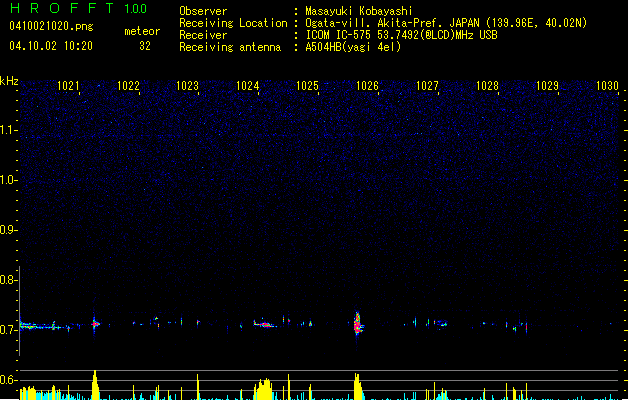Viewport: 629px width, 400px height.
Task: Click the meteor echo between 1024 and 1025
Action: click(265, 324)
